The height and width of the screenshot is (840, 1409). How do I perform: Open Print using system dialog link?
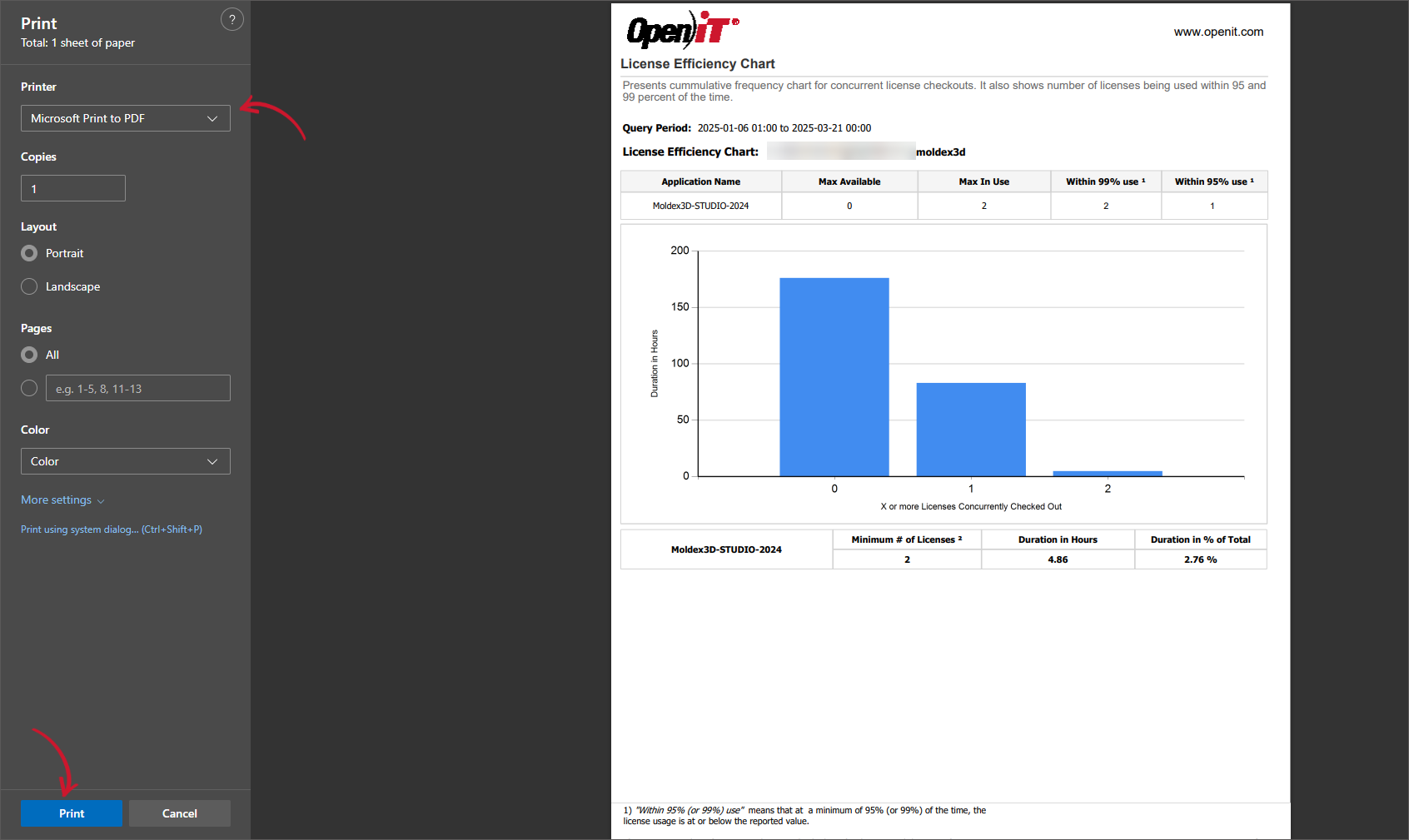point(112,529)
